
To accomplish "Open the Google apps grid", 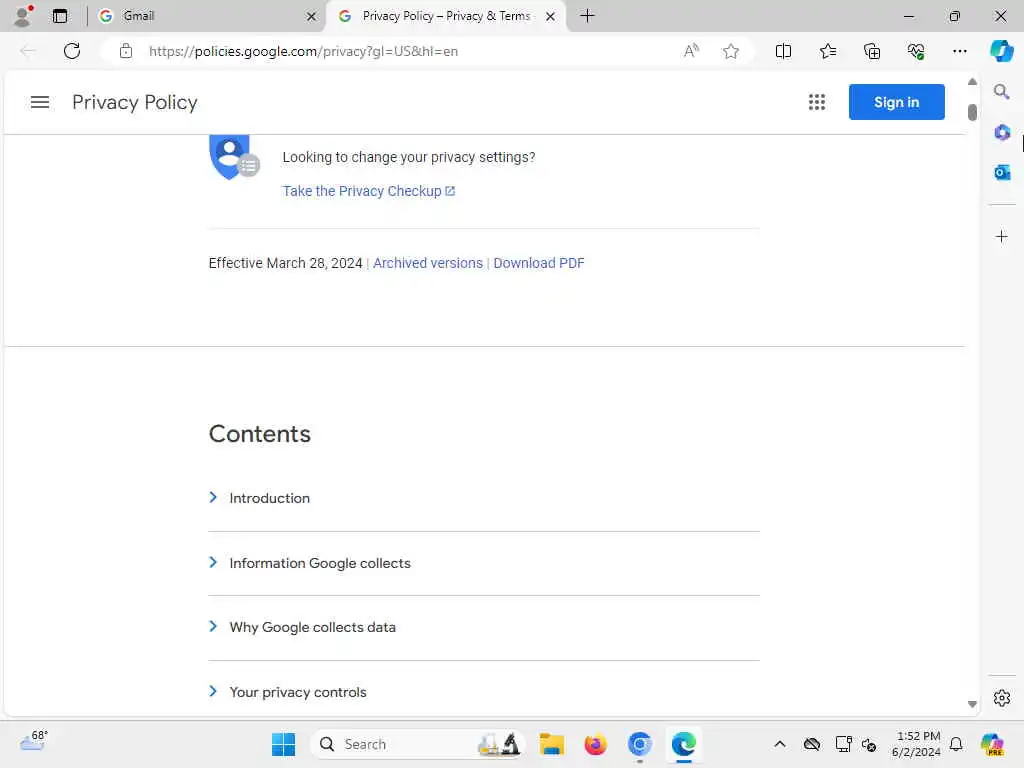I will (x=816, y=102).
